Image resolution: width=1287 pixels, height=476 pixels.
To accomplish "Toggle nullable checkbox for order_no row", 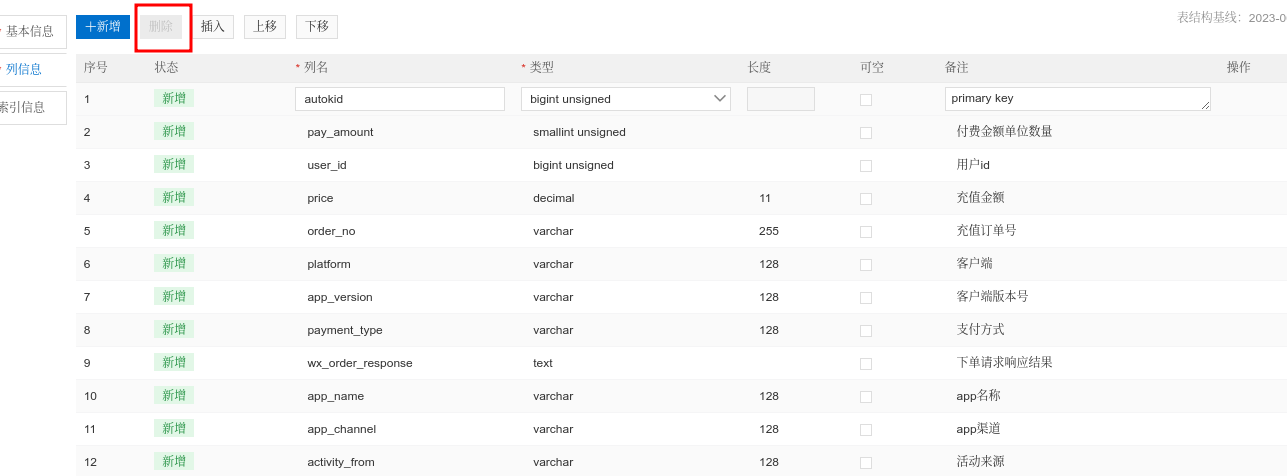I will click(x=866, y=232).
